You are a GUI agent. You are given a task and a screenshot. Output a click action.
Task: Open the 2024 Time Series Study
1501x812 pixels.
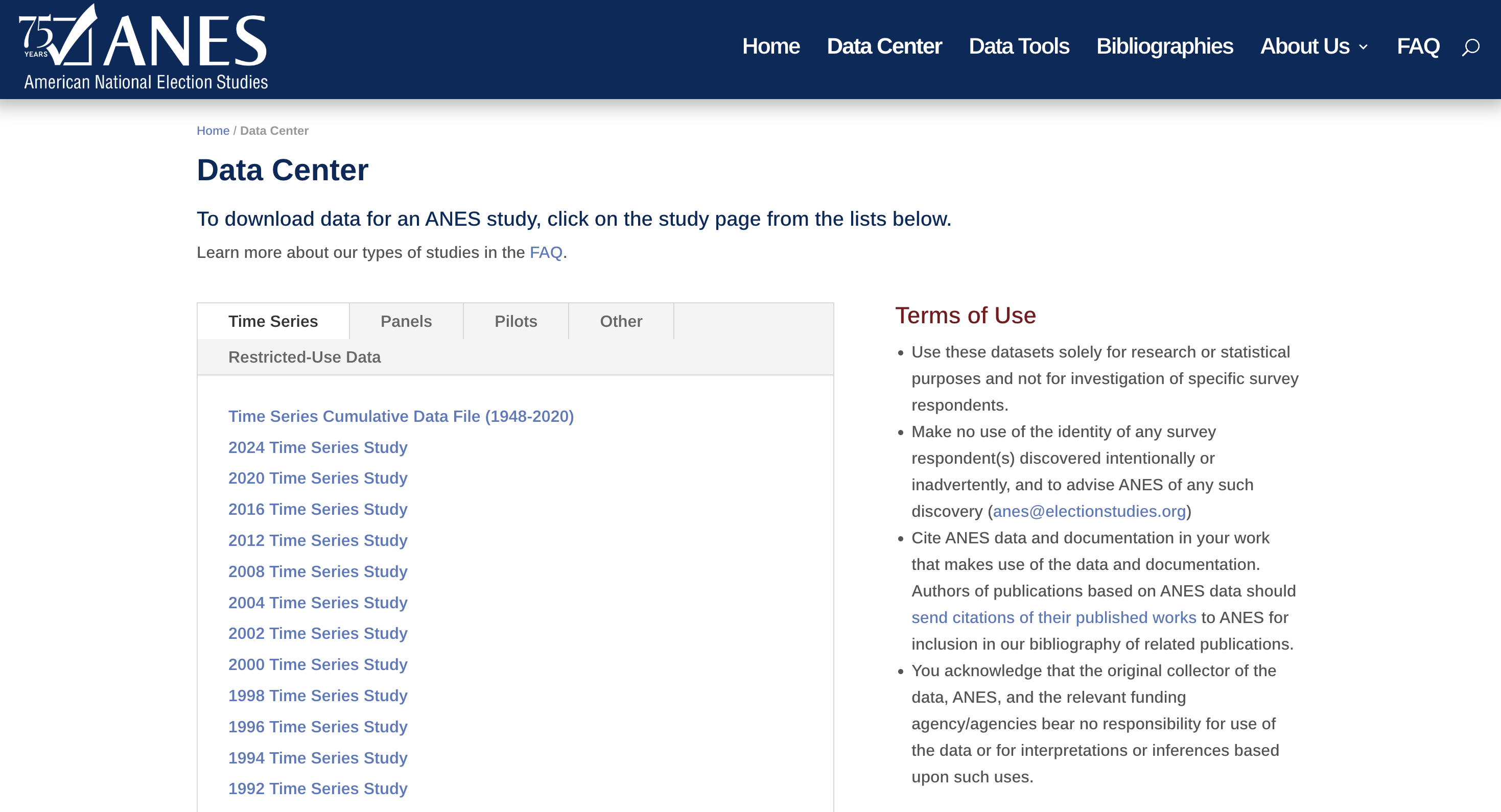click(x=318, y=447)
